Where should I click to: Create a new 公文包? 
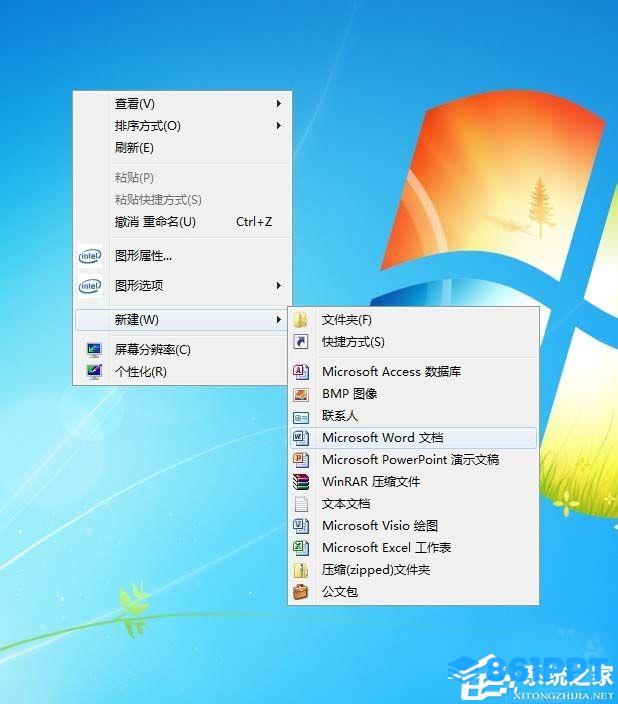pyautogui.click(x=413, y=592)
